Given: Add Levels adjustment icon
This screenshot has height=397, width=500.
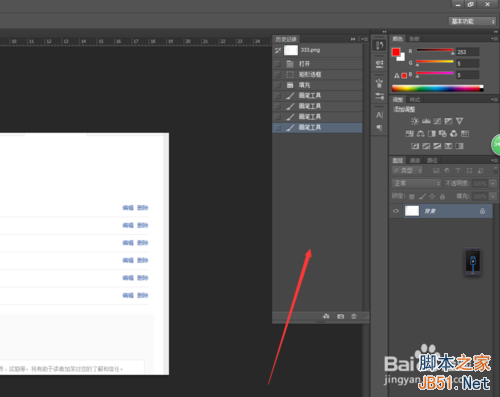Looking at the screenshot, I should (426, 121).
